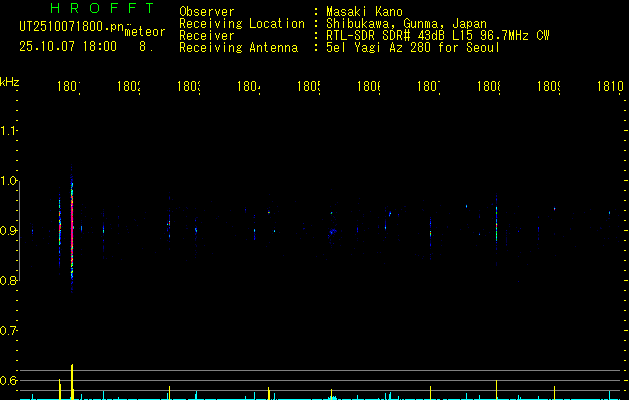Click the 1.1 kHz frequency tick label
The image size is (629, 400).
[9, 131]
